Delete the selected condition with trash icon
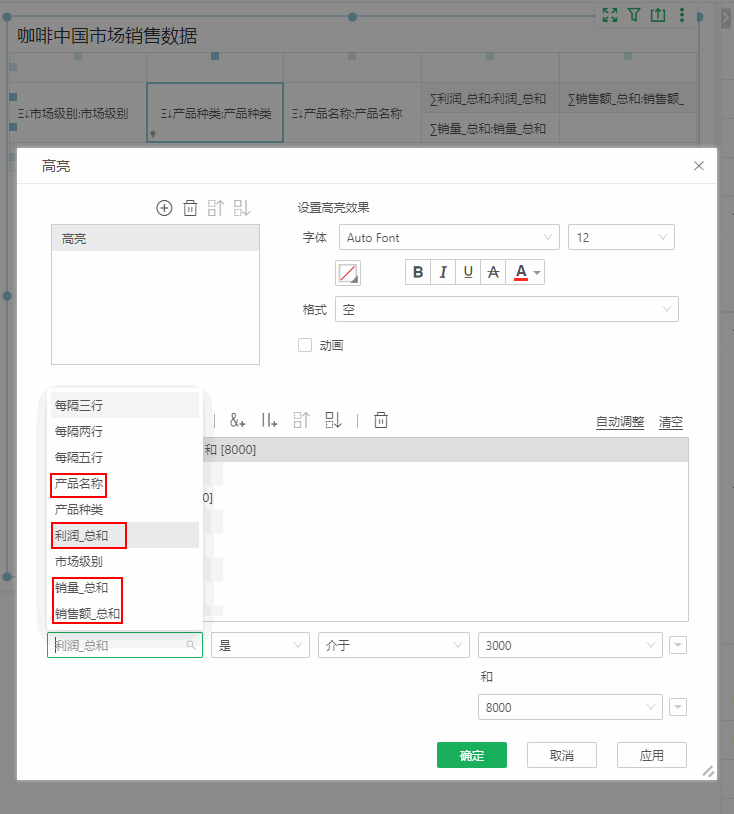Screen dimensions: 734x814 pyautogui.click(x=380, y=420)
